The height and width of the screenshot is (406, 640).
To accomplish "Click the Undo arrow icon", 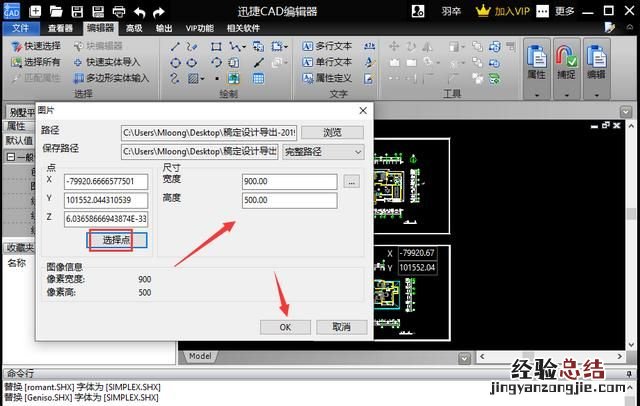I will click(139, 11).
